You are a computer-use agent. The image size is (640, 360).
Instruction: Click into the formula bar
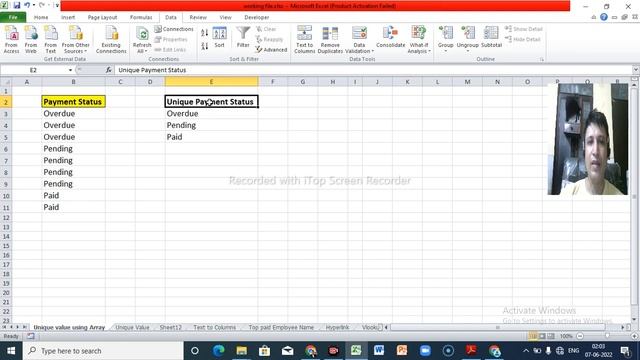click(373, 70)
